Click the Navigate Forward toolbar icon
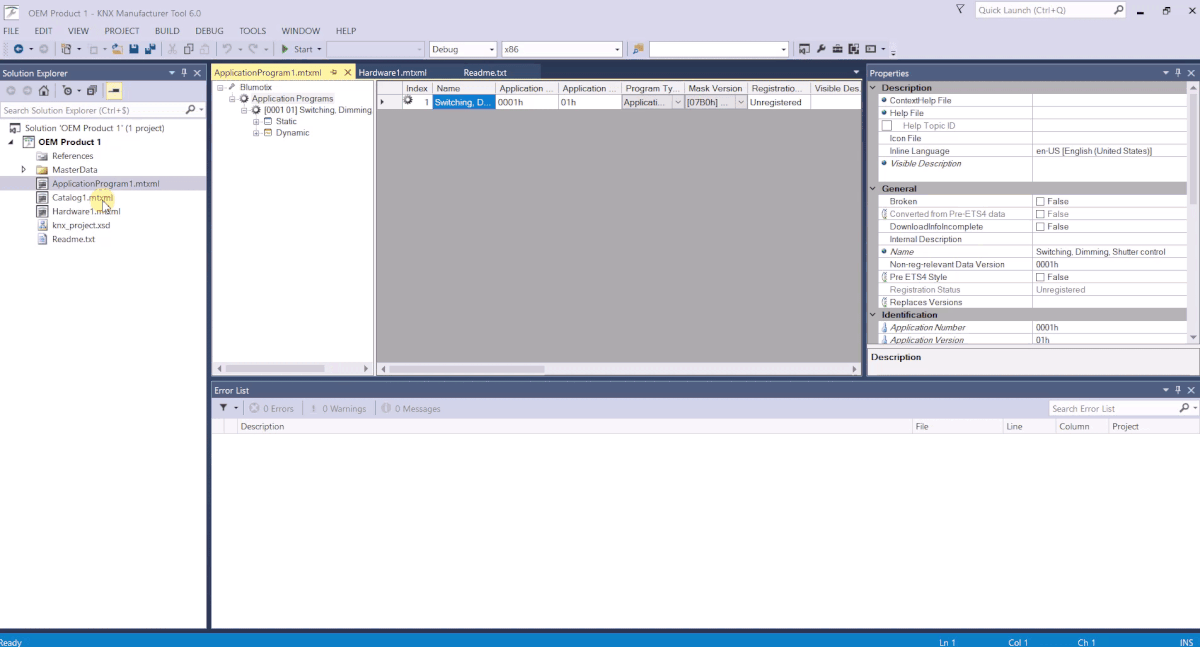This screenshot has width=1200, height=647. pyautogui.click(x=42, y=49)
